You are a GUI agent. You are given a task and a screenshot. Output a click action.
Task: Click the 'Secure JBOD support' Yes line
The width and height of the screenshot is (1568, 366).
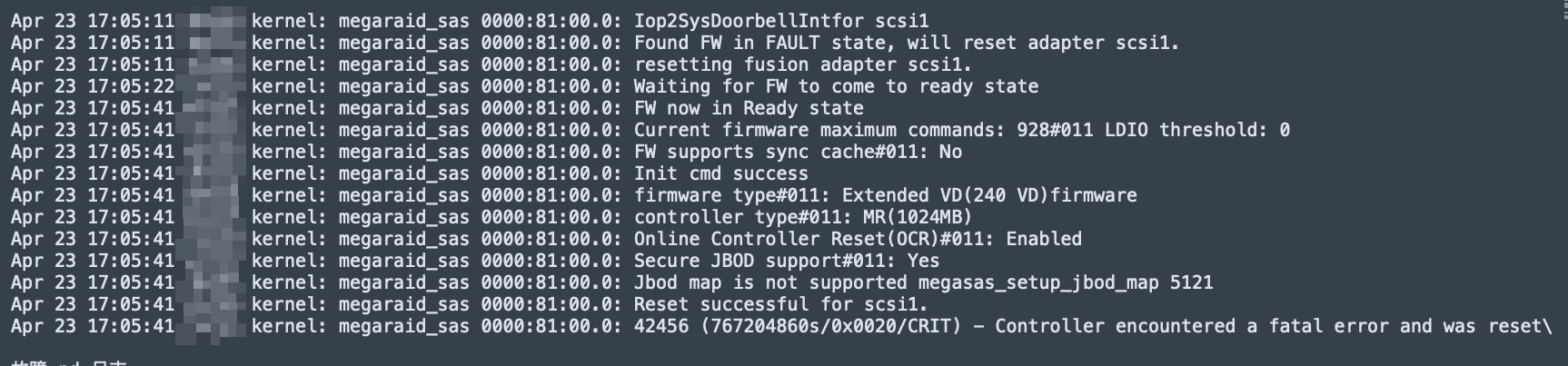pyautogui.click(x=787, y=261)
